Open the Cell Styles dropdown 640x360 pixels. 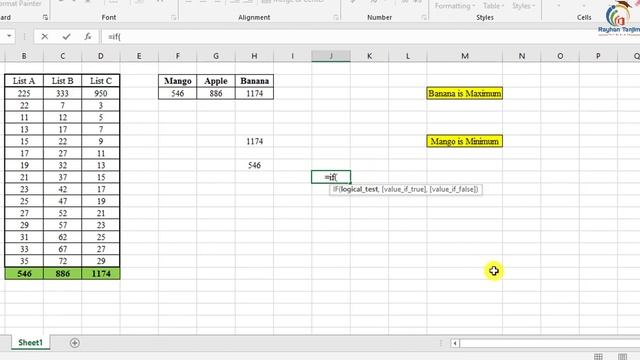523,6
